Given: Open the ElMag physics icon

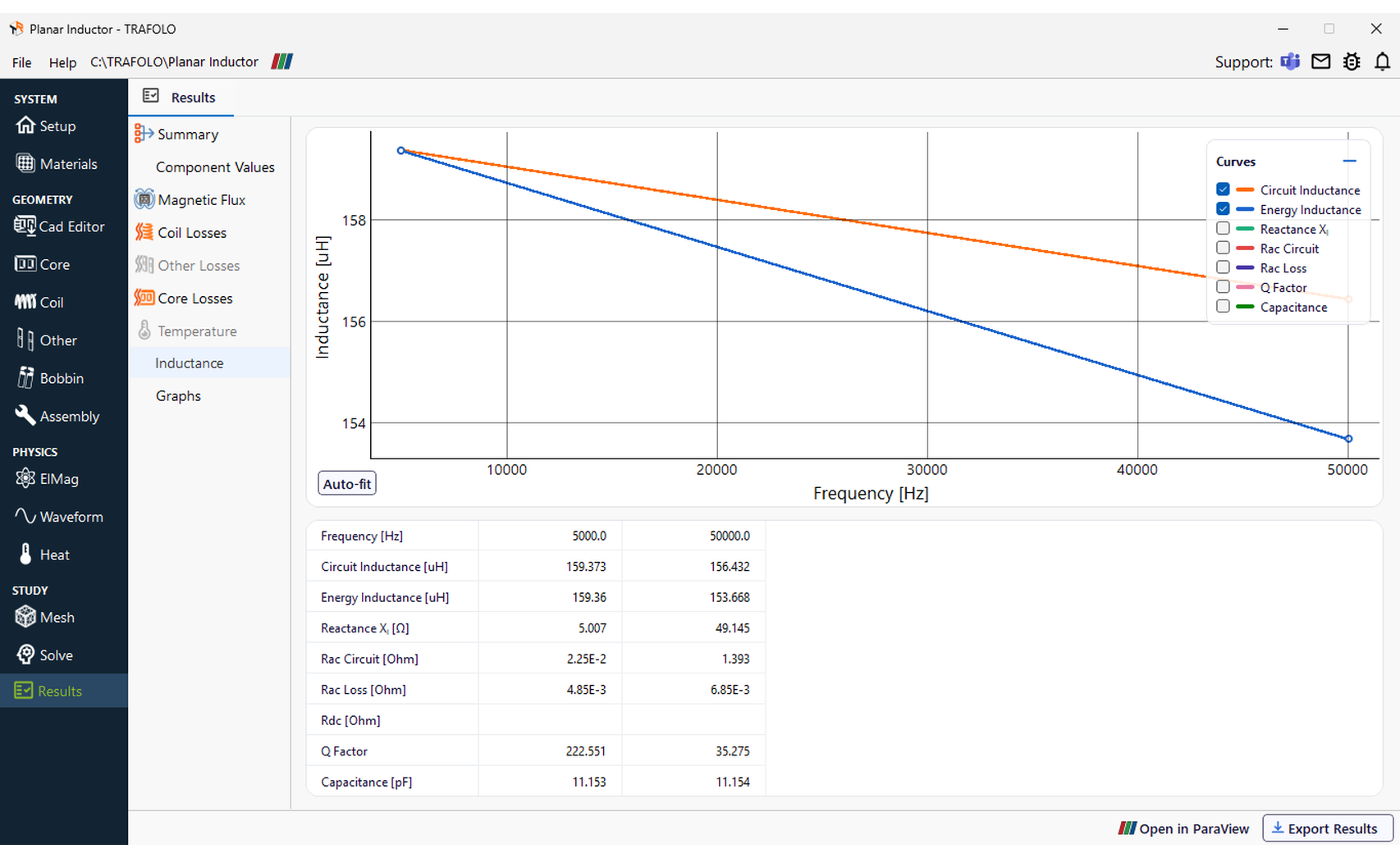Looking at the screenshot, I should (x=25, y=478).
